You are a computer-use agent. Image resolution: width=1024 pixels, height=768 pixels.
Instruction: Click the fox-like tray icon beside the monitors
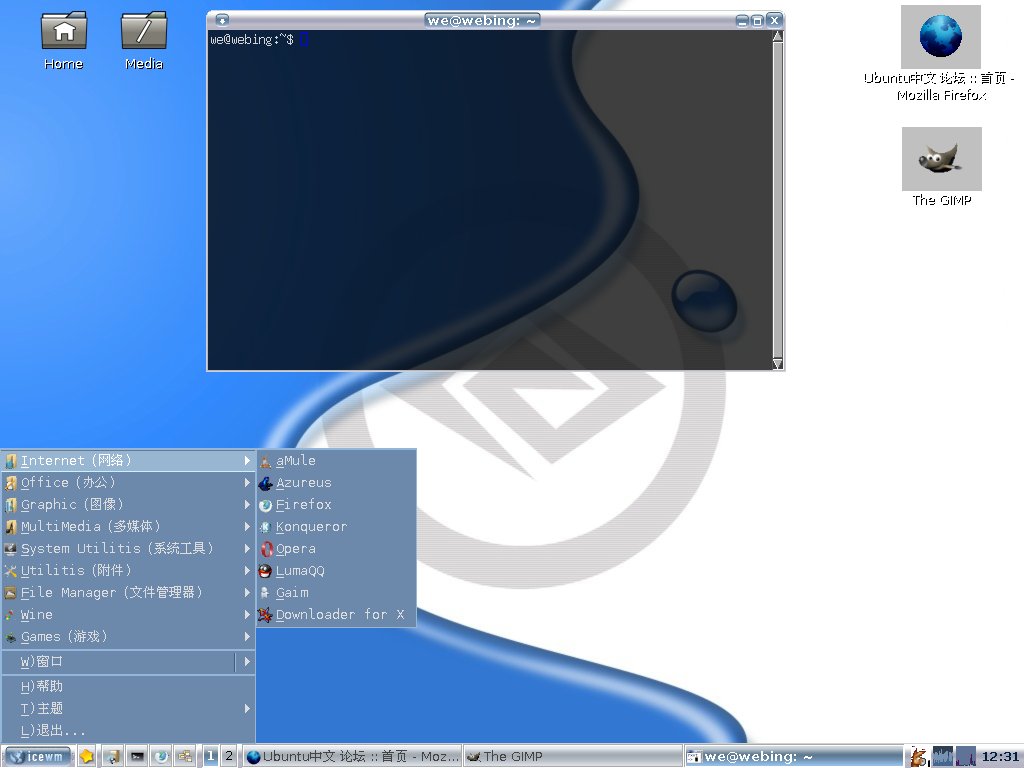pos(920,756)
